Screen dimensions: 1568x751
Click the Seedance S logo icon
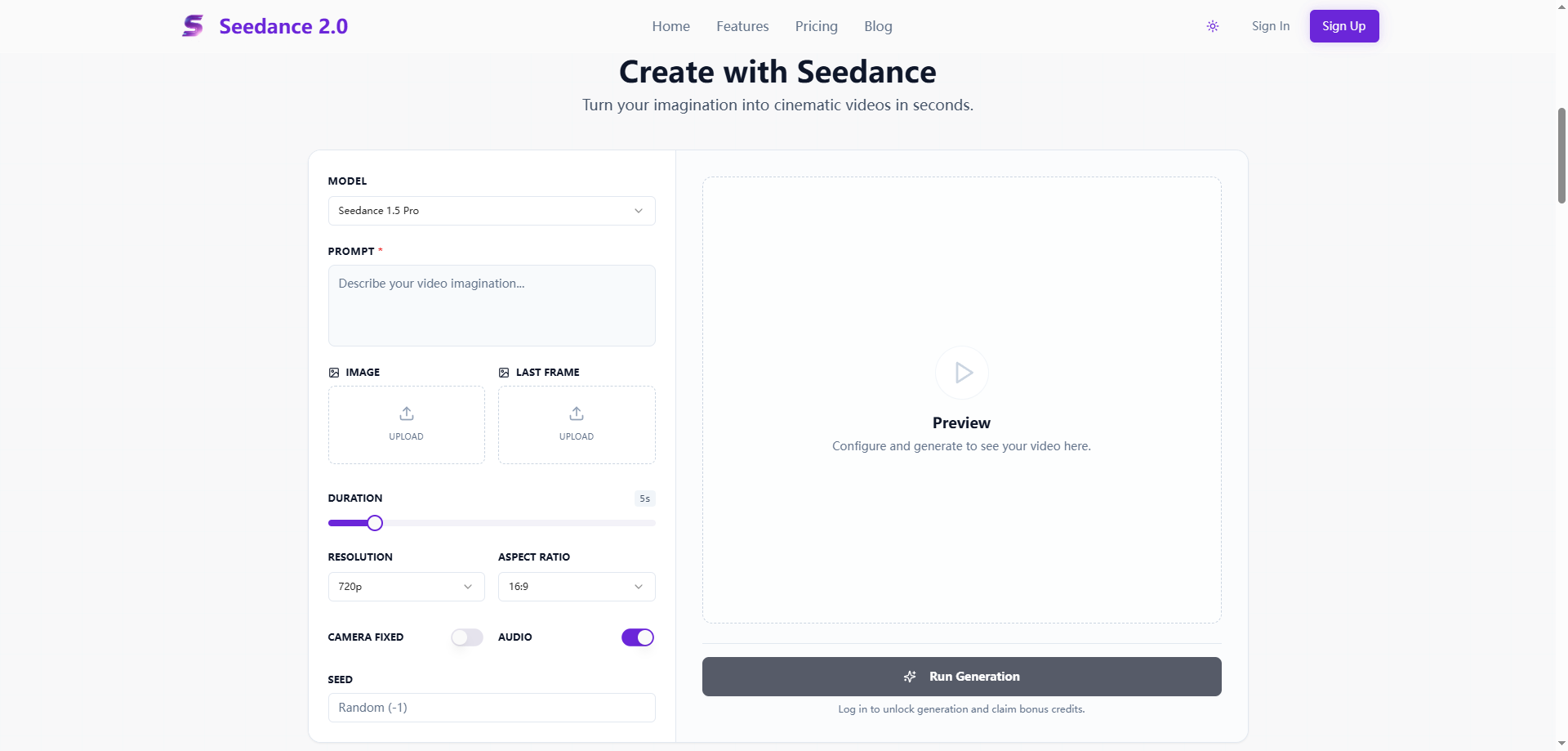click(x=193, y=26)
